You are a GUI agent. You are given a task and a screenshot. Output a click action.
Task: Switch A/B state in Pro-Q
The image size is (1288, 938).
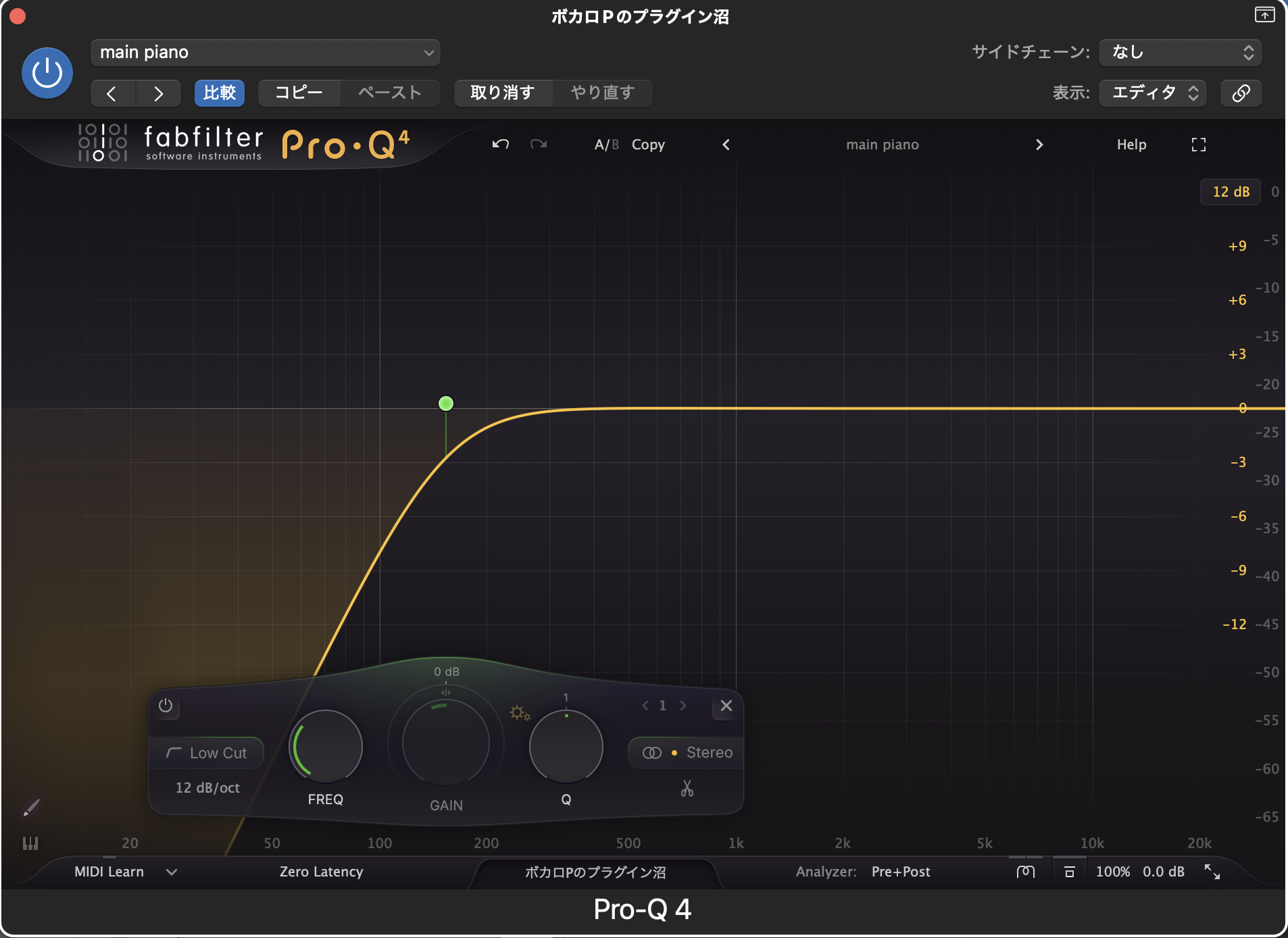606,145
